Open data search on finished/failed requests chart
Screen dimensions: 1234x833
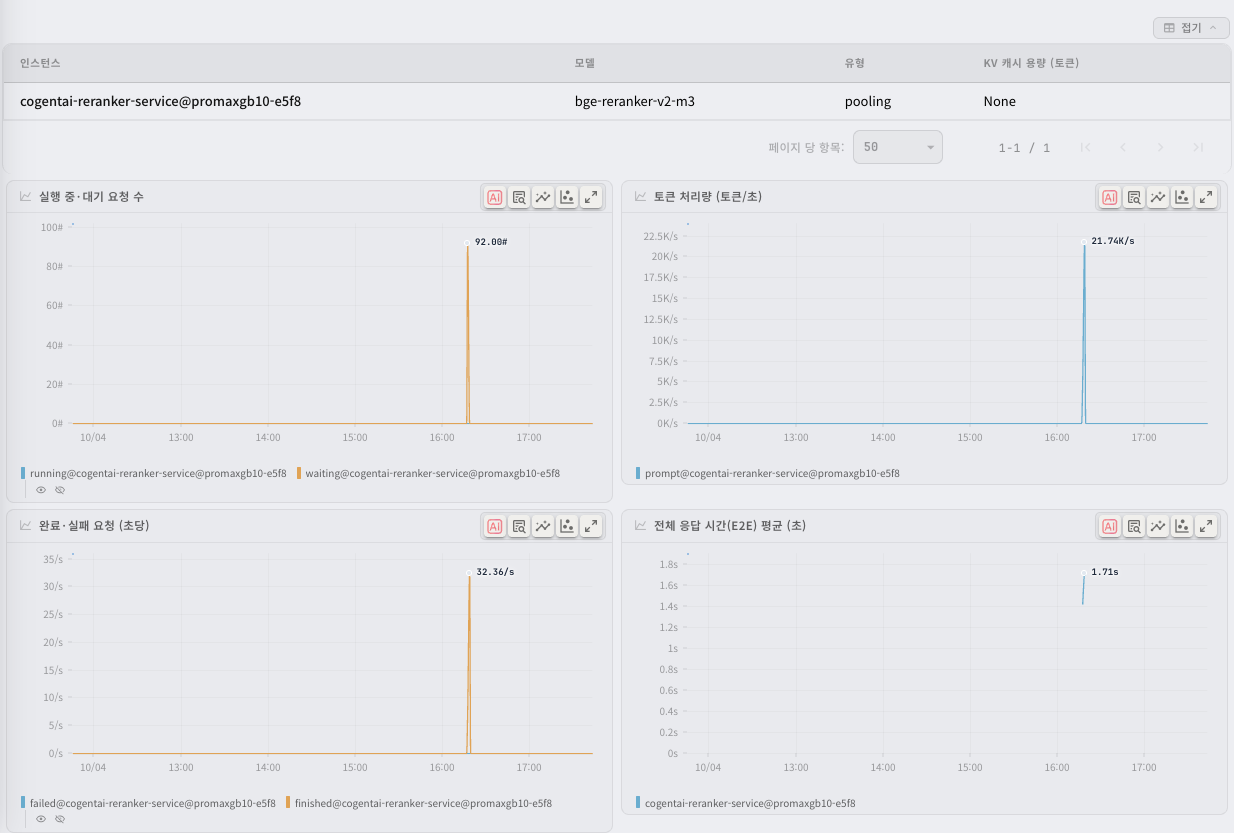[519, 526]
